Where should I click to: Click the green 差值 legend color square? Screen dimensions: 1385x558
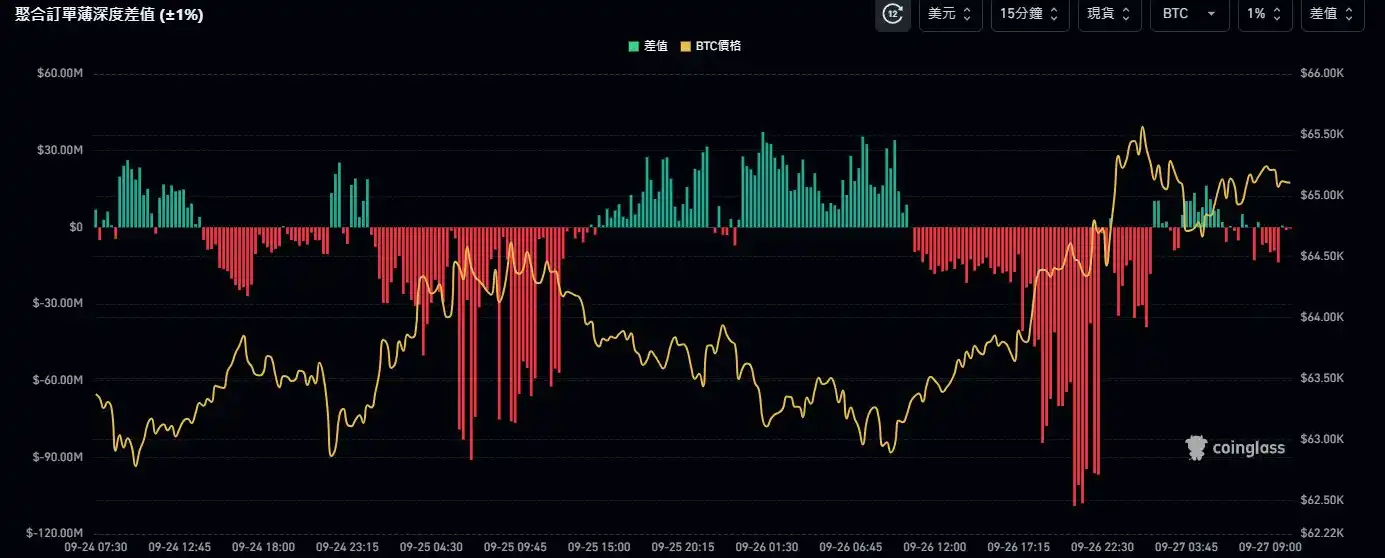tap(633, 46)
